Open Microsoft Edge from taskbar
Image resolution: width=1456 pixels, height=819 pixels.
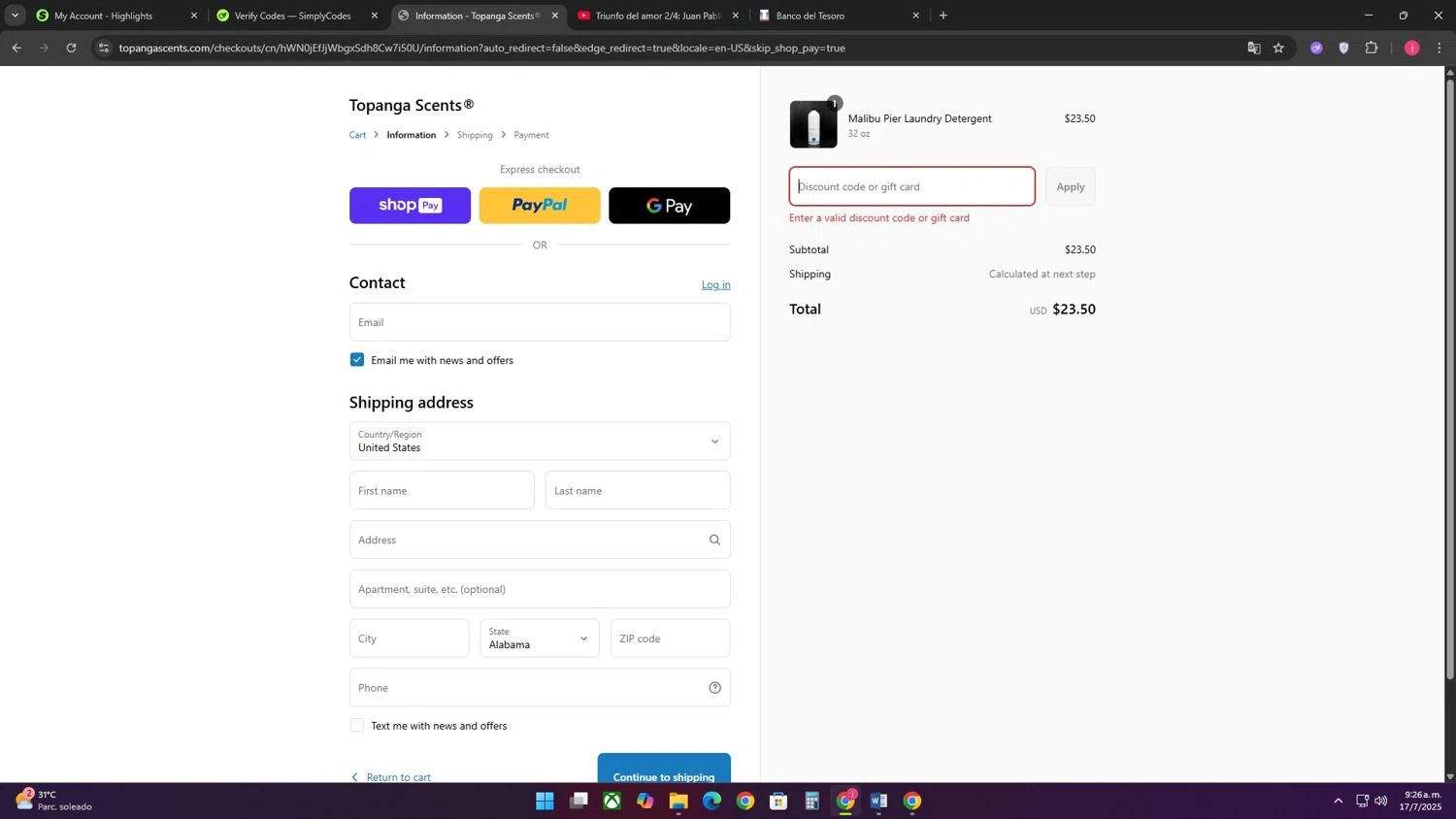tap(711, 801)
